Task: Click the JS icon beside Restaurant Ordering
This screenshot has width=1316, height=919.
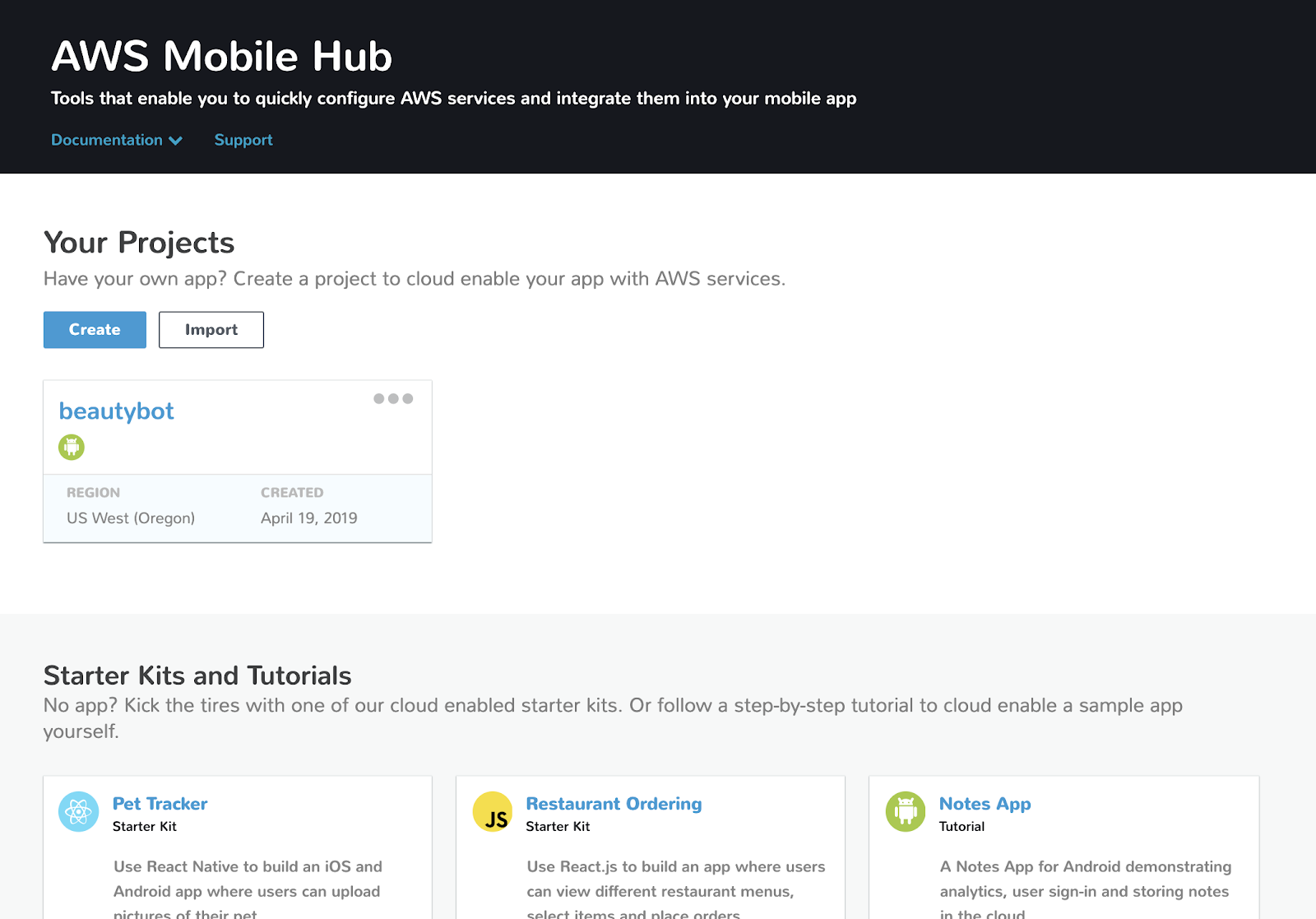Action: (493, 812)
